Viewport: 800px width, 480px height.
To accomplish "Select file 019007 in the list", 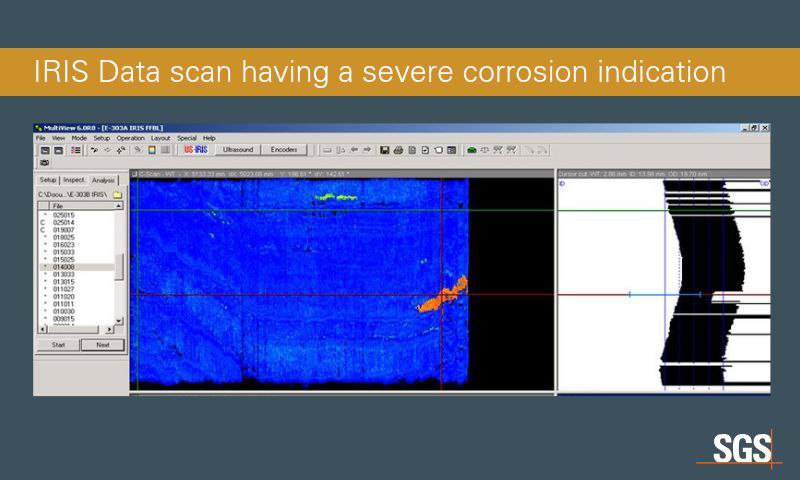I will click(x=64, y=230).
